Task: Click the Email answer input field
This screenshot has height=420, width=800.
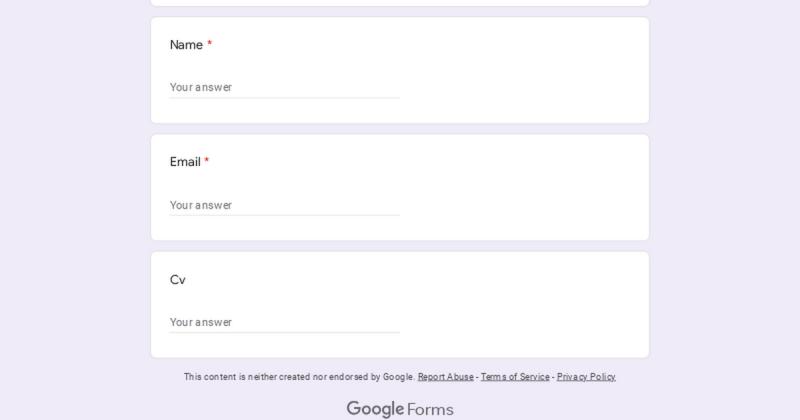Action: click(x=285, y=205)
